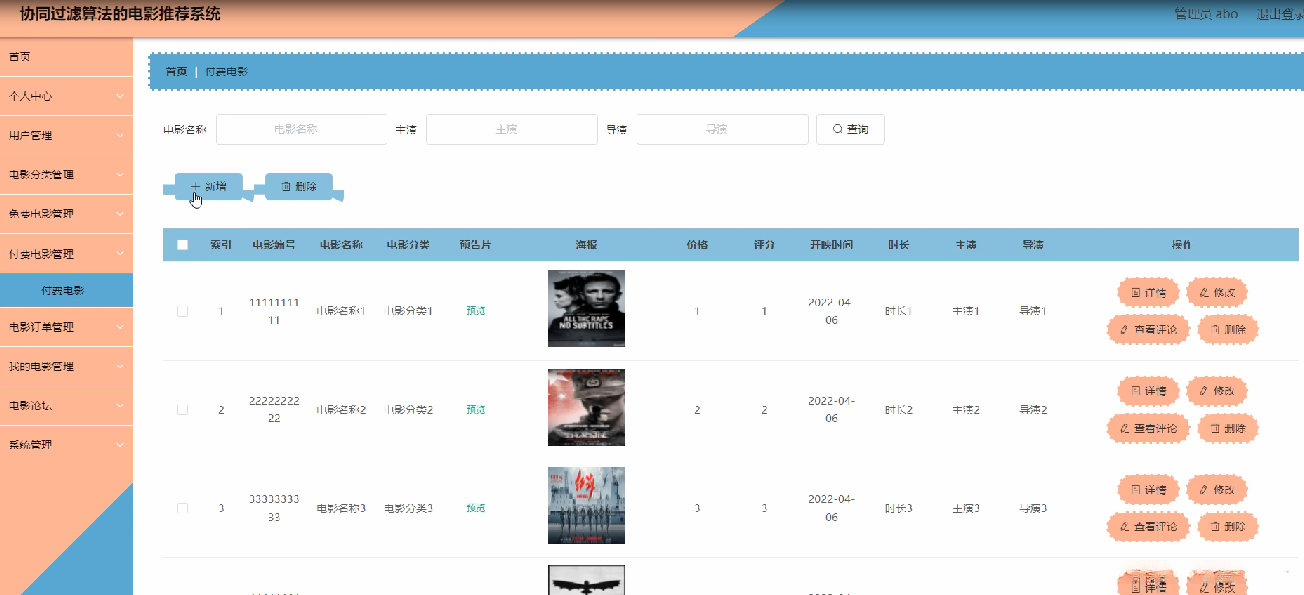Expand the 免费电影管理 sidebar chevron

(x=119, y=214)
